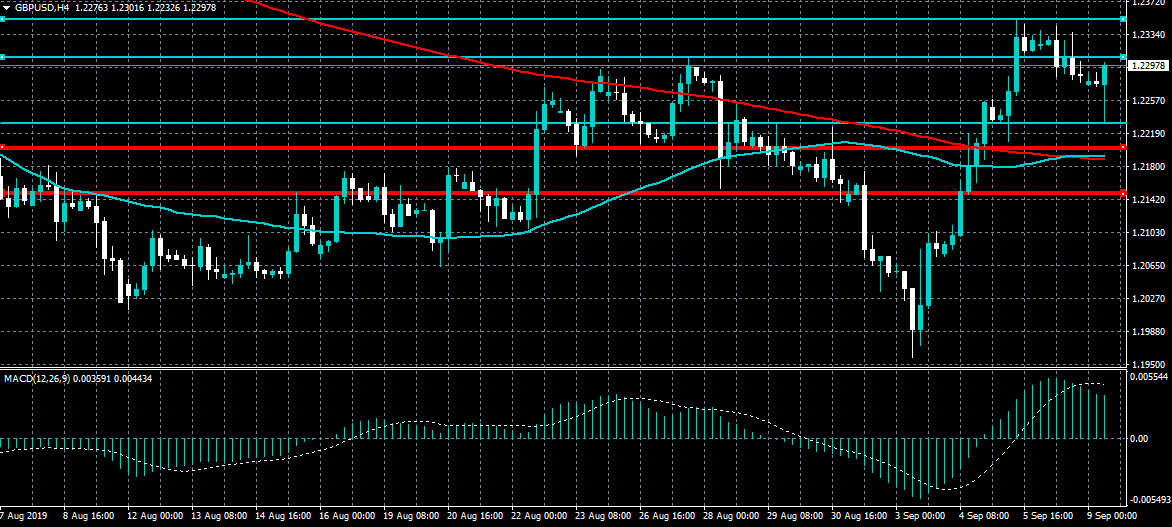1172x527 pixels.
Task: Click the 22 Aug 00:00 time label
Action: [x=539, y=517]
